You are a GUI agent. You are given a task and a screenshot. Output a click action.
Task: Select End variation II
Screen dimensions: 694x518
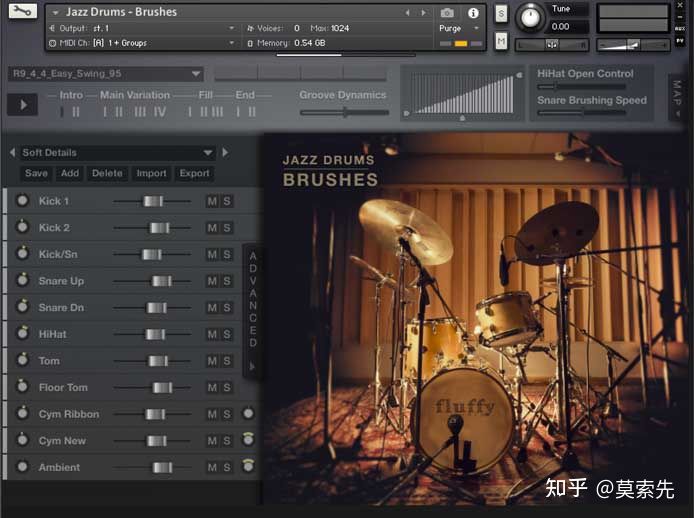(252, 112)
